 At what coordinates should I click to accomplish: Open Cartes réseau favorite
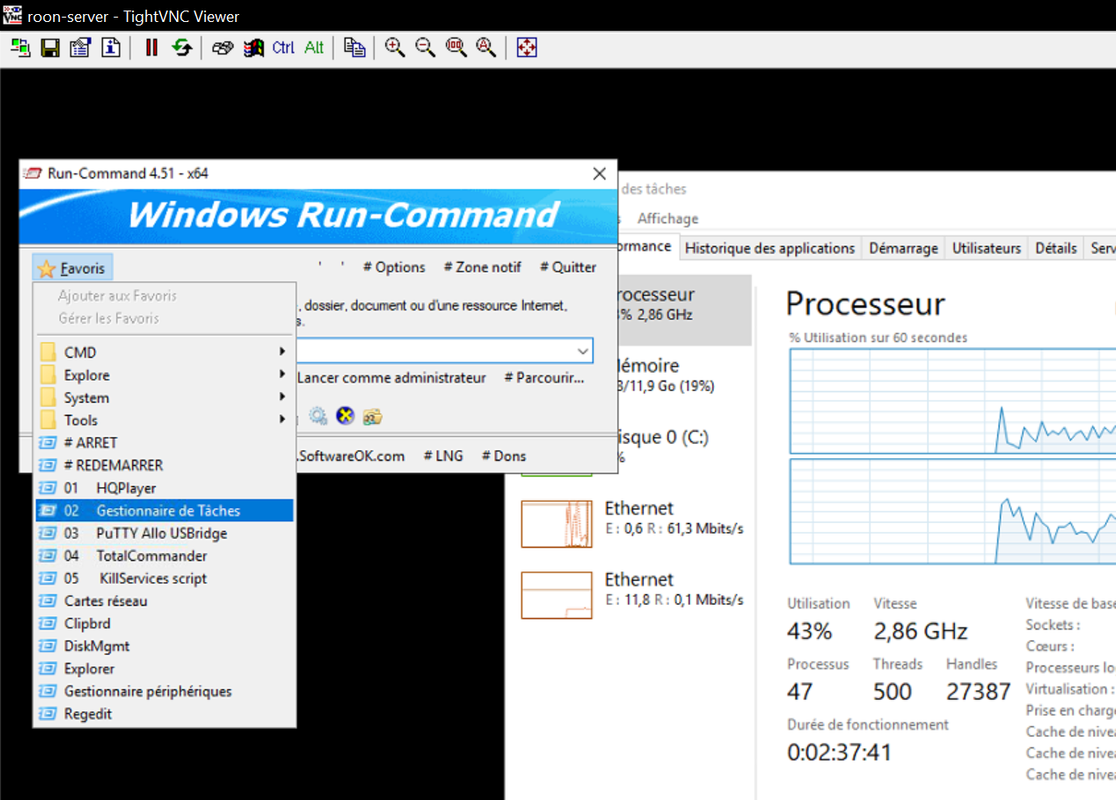tap(164, 601)
